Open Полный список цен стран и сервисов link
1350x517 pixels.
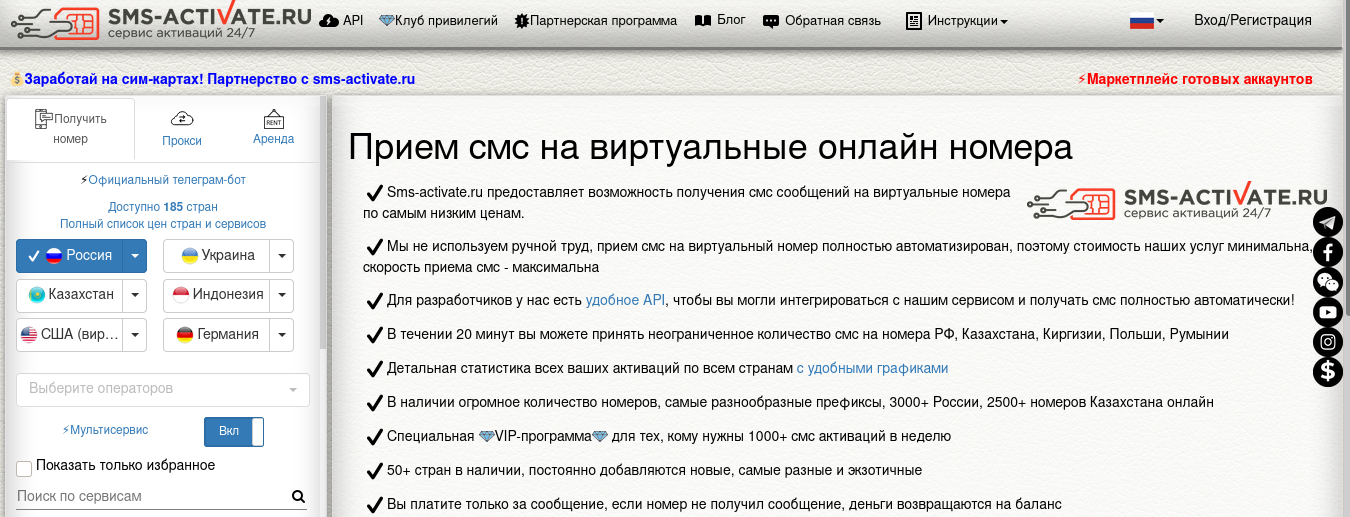click(163, 224)
